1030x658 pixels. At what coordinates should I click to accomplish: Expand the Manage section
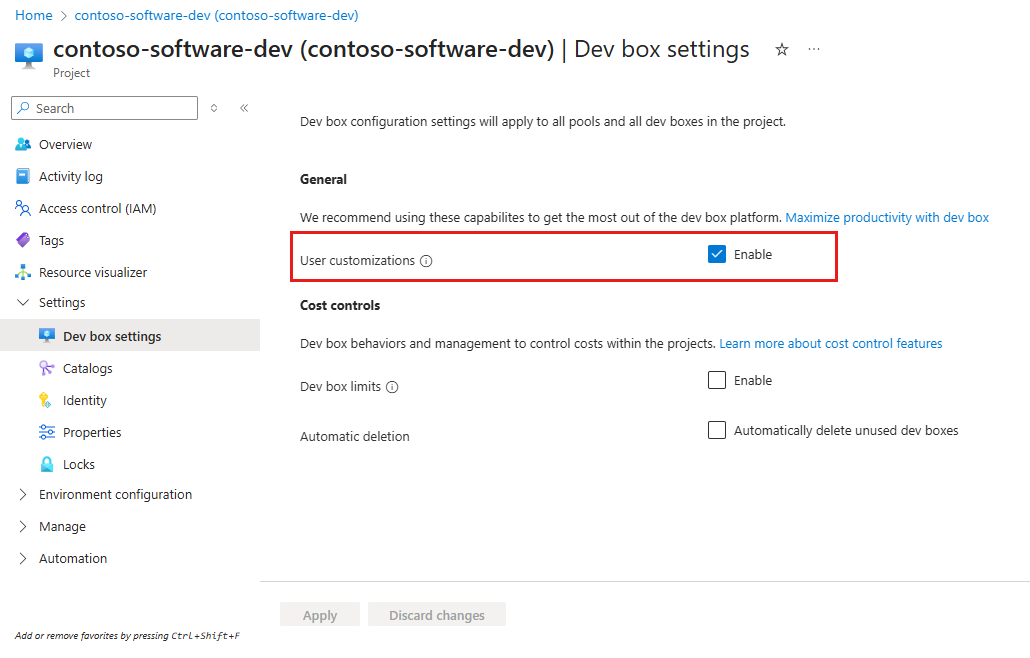(23, 527)
